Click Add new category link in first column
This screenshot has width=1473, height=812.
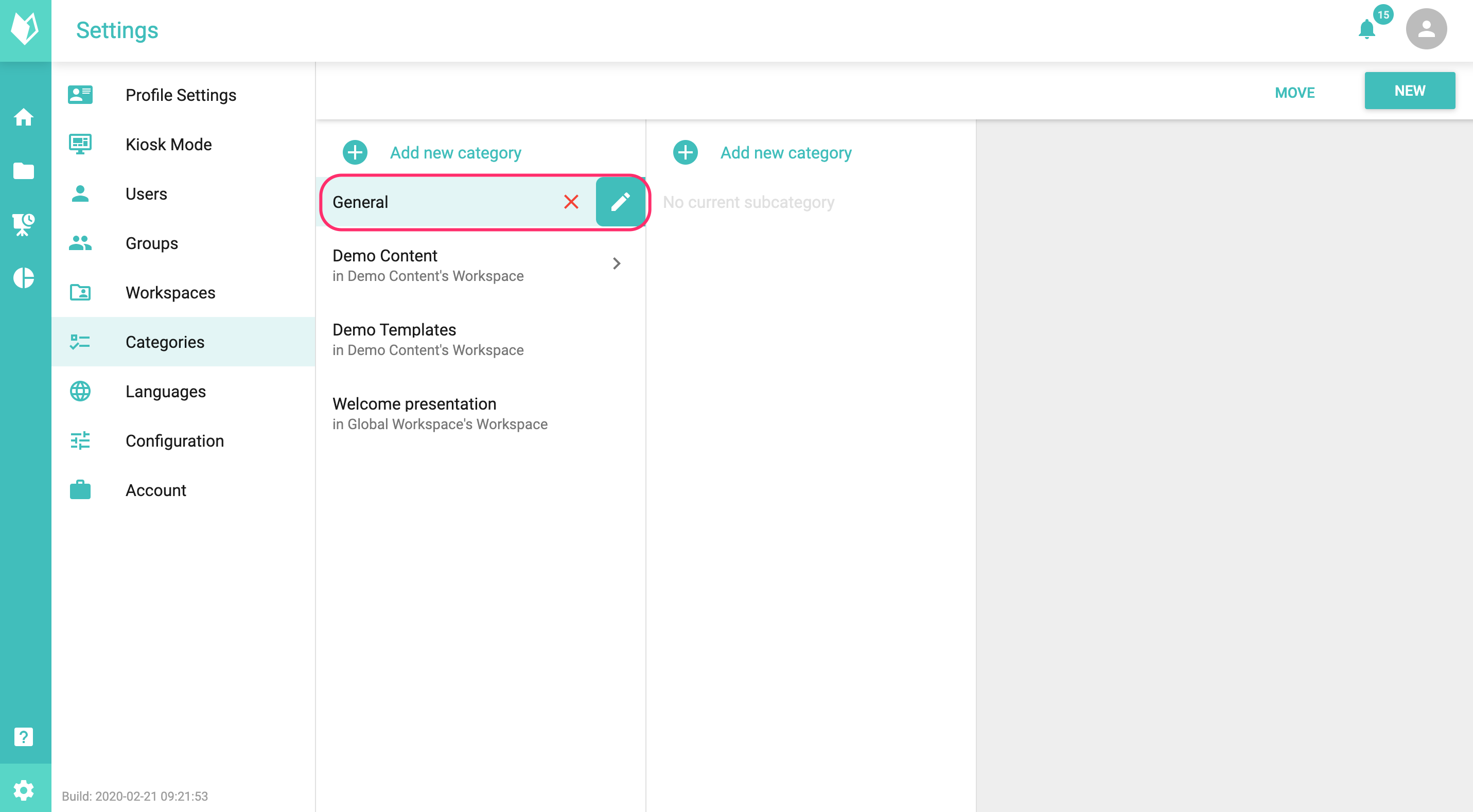coord(455,153)
